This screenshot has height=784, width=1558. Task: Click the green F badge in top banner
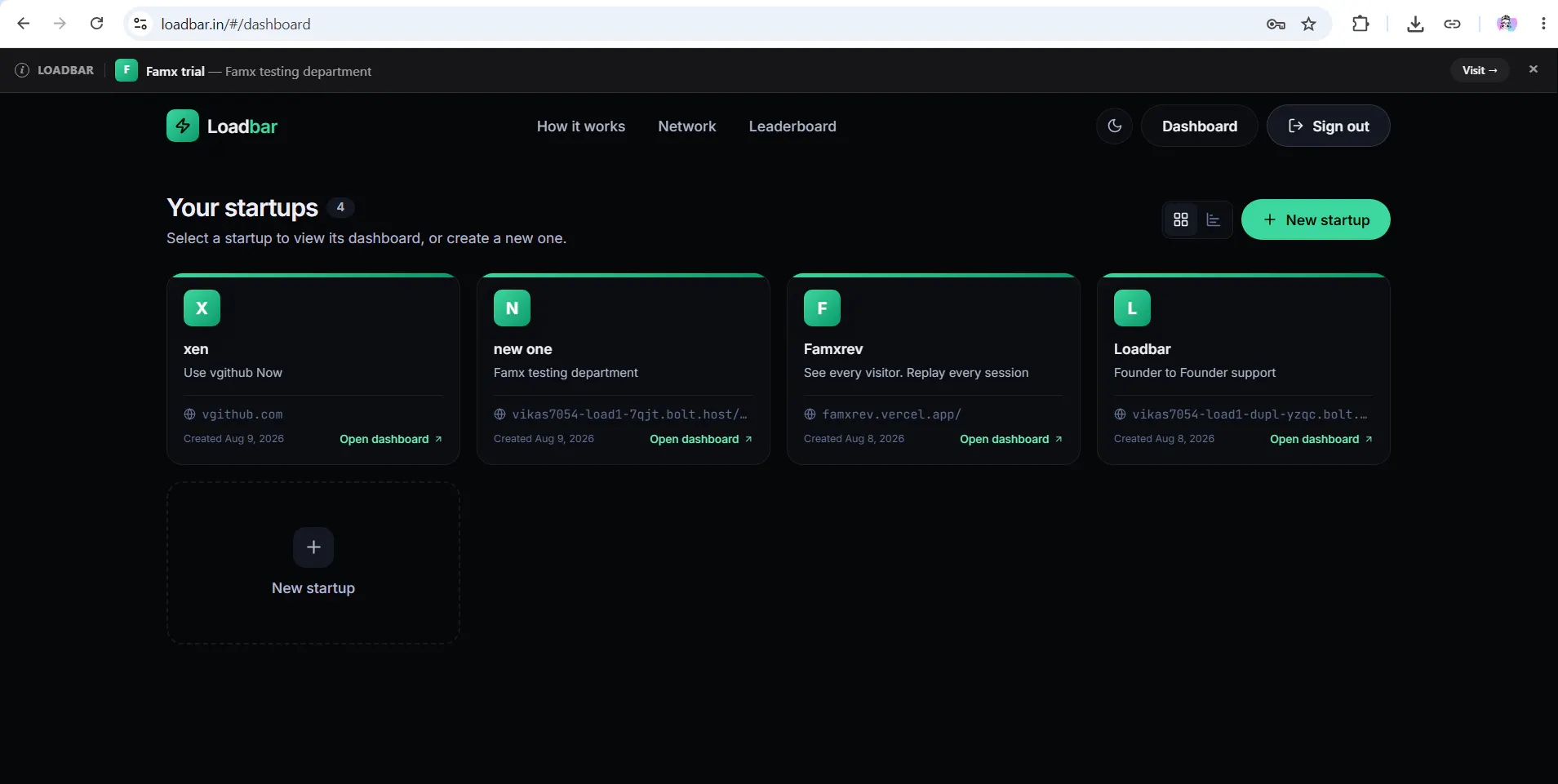coord(127,70)
